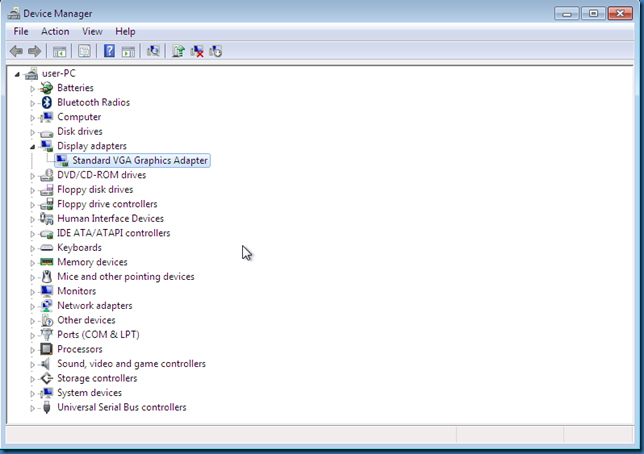Expand the Monitors node arrow

pyautogui.click(x=32, y=292)
